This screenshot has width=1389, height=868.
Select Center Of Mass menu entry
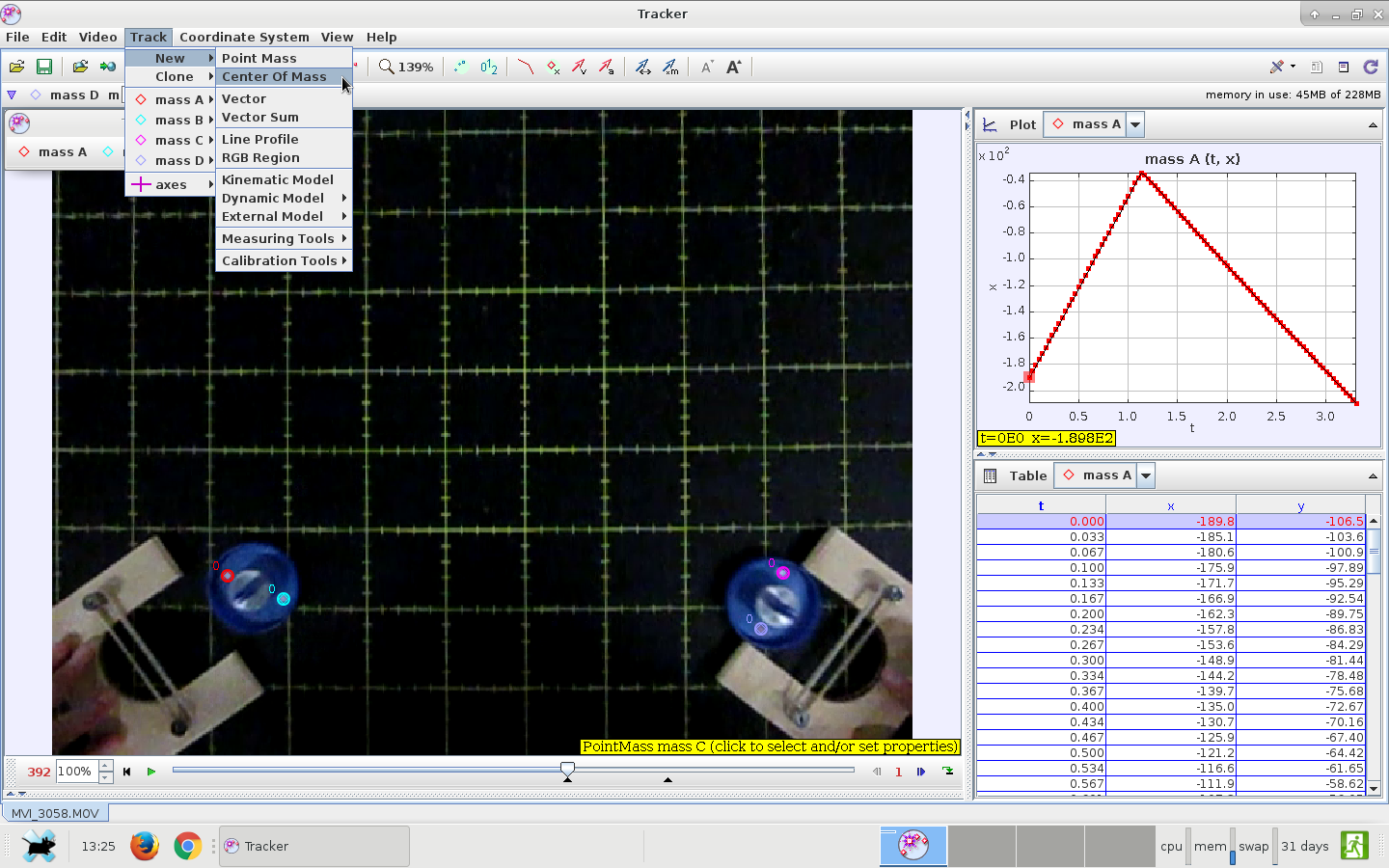(274, 77)
